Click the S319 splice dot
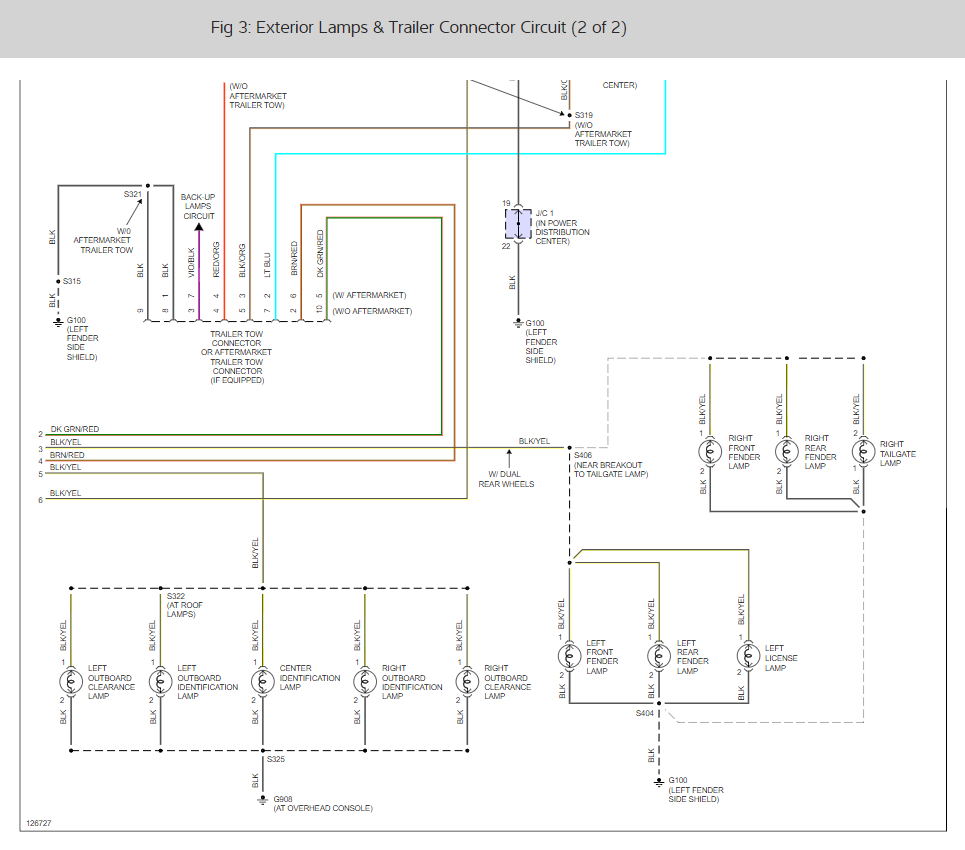Viewport: 965px width, 850px height. click(x=570, y=115)
